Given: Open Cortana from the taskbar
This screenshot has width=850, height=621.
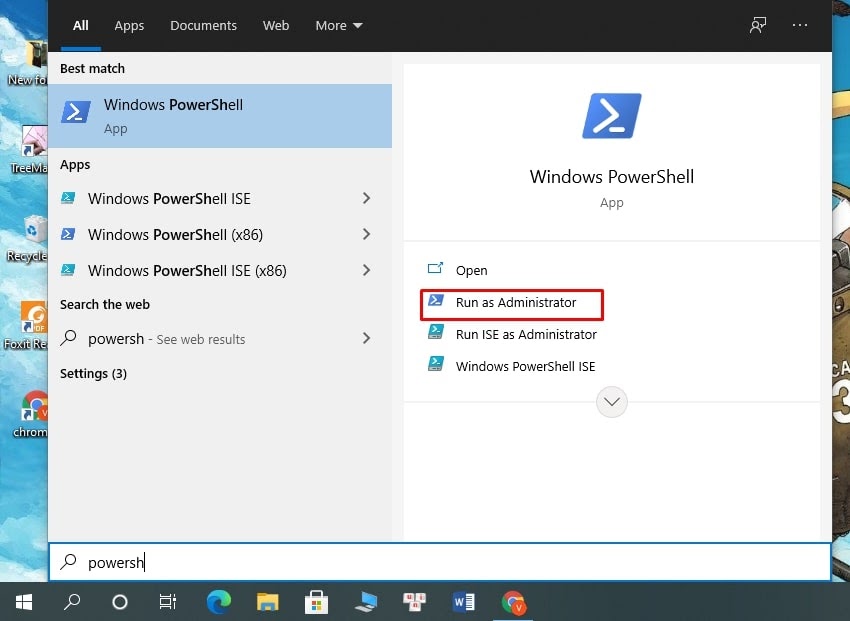Looking at the screenshot, I should tap(120, 601).
